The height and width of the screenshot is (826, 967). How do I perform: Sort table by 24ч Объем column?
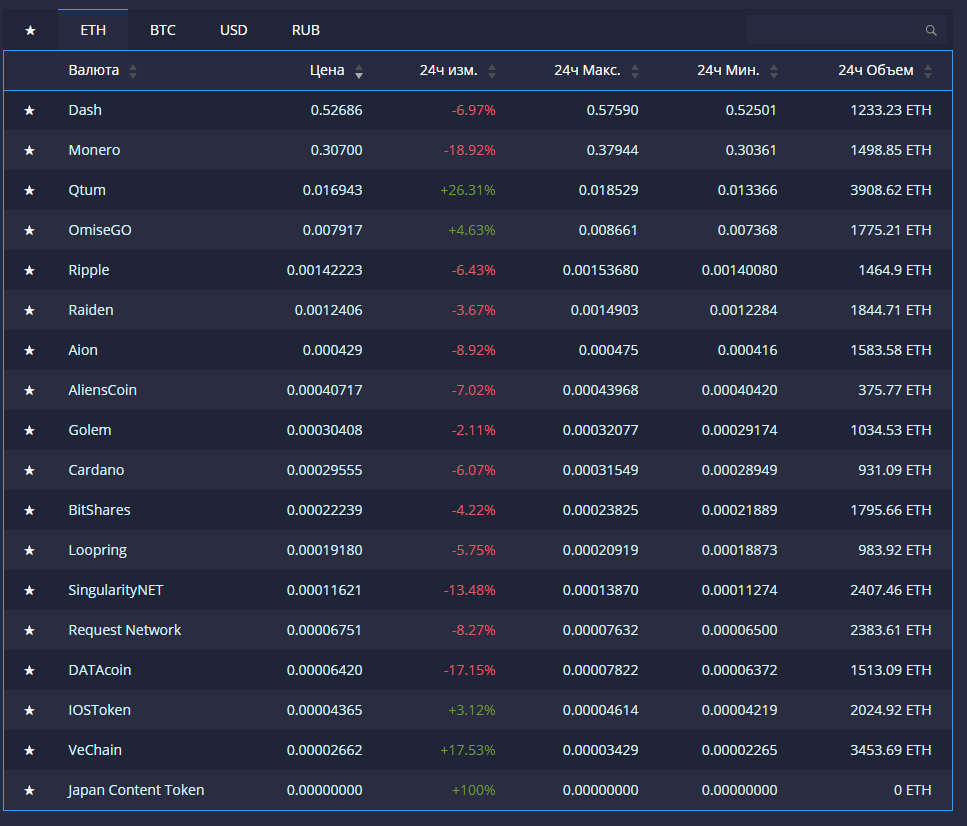click(885, 70)
